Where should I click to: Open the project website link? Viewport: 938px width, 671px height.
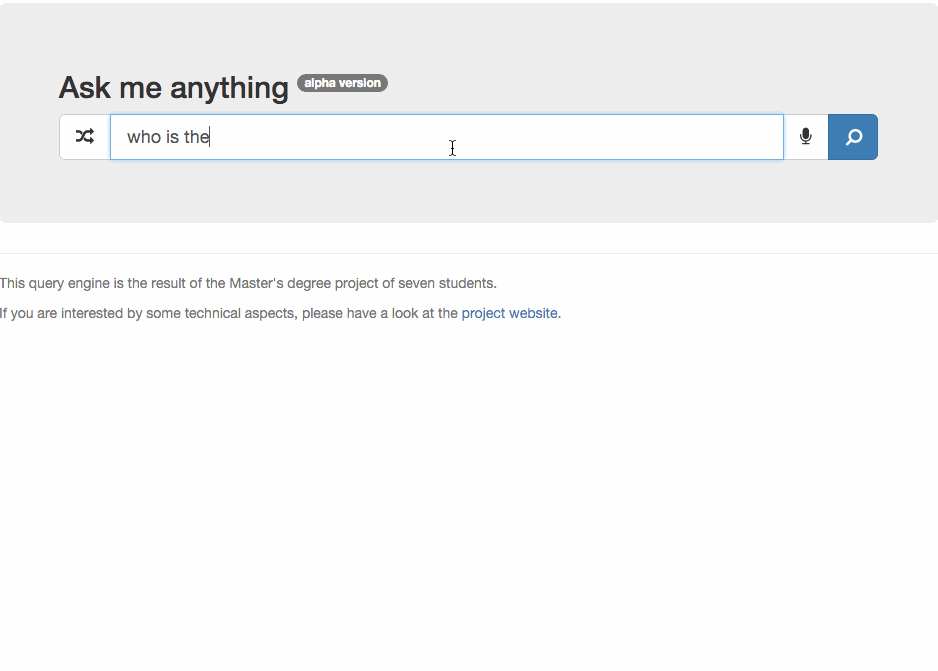(510, 313)
